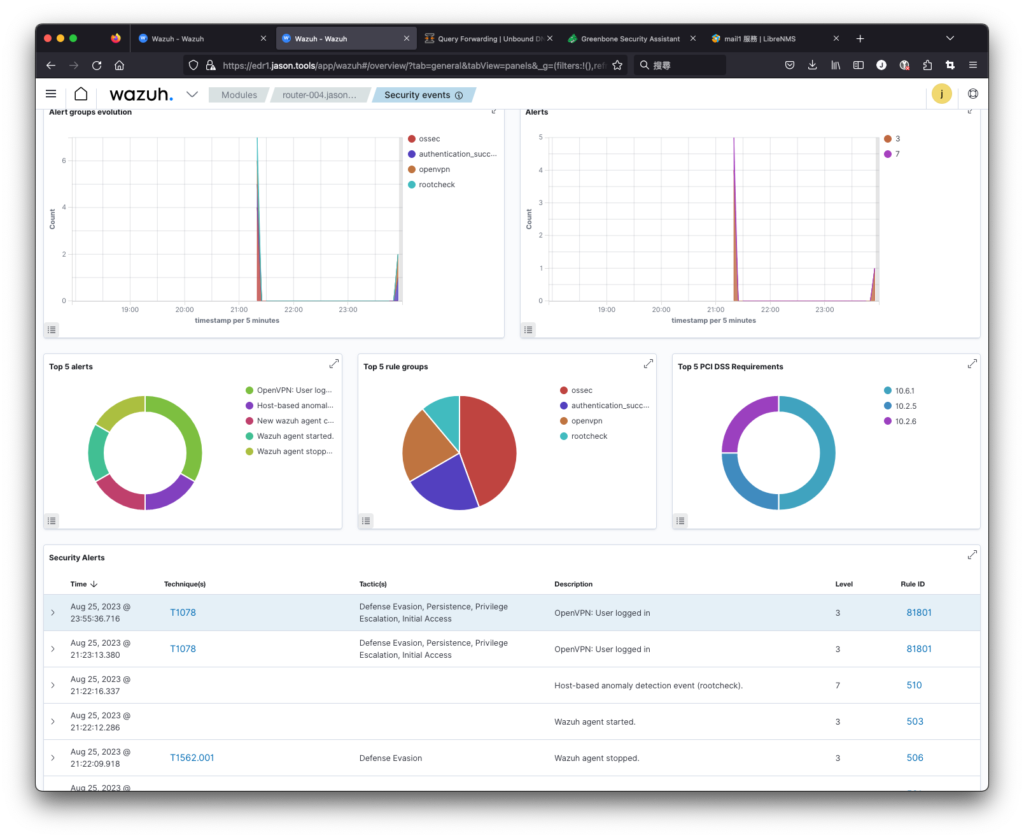Screen dimensions: 1024x838
Task: Toggle Wazuh agent started legend item
Action: click(289, 436)
